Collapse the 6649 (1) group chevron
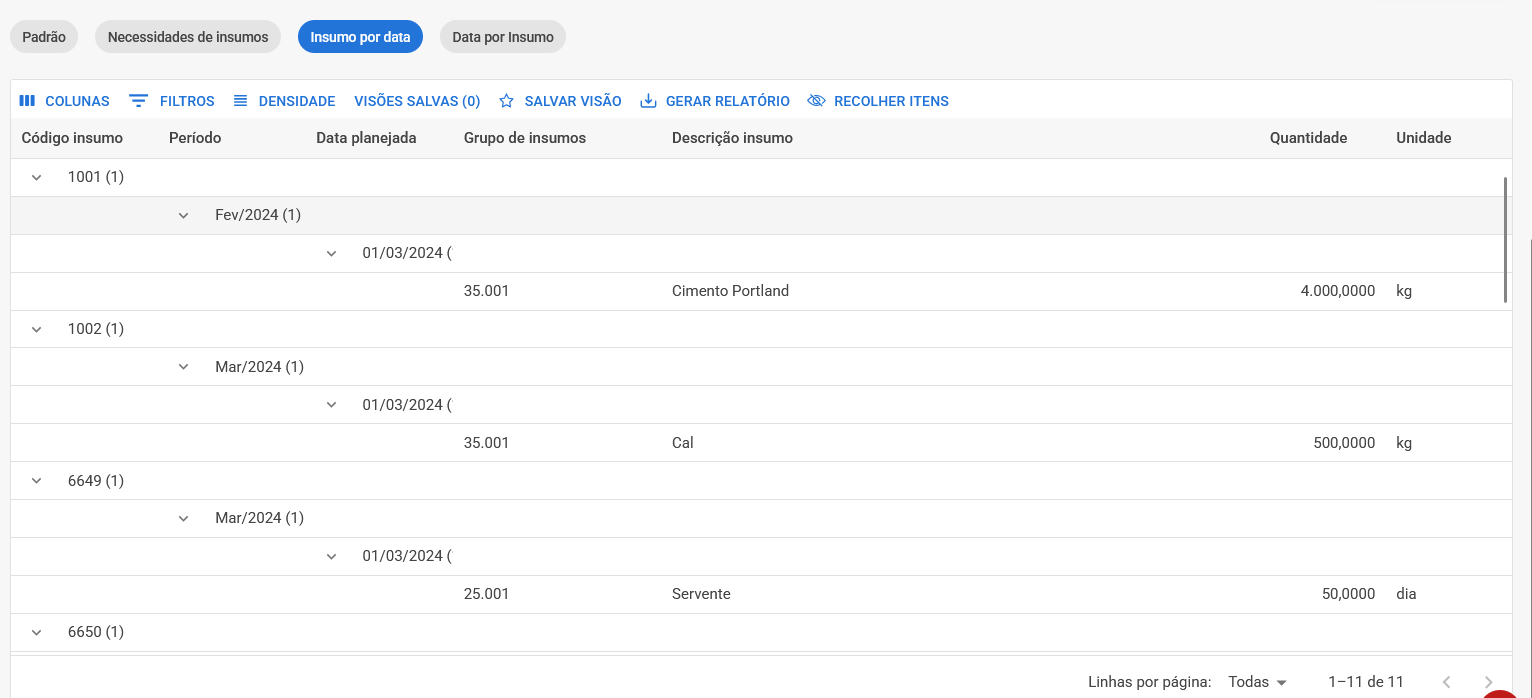This screenshot has height=698, width=1532. coord(37,481)
